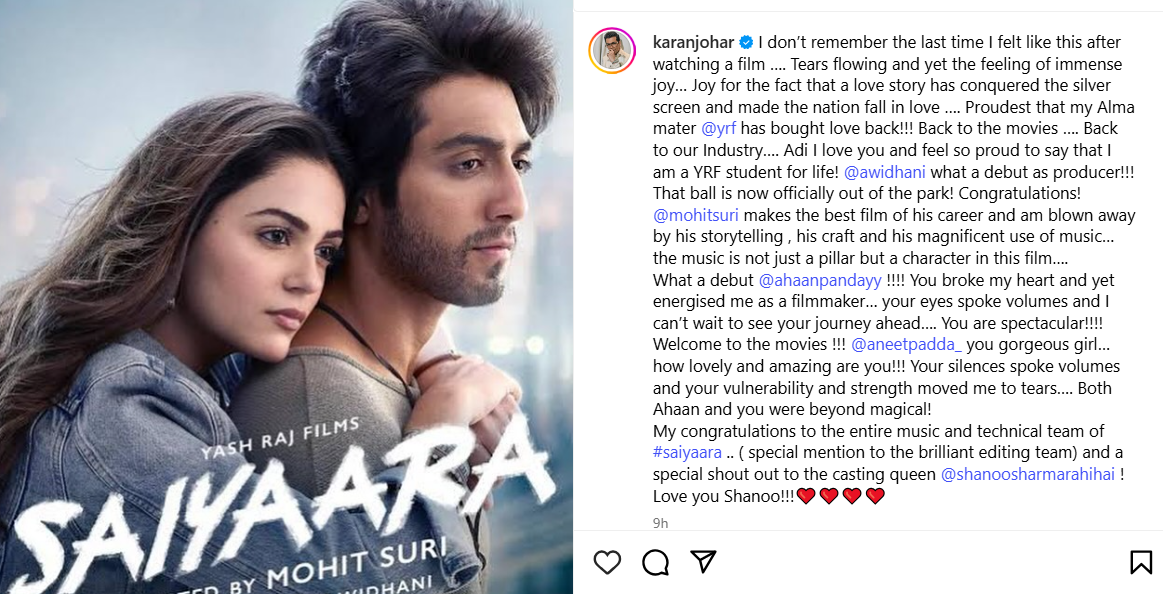Click the red heart emojis in caption
Viewport: 1163px width, 594px height.
pos(840,496)
